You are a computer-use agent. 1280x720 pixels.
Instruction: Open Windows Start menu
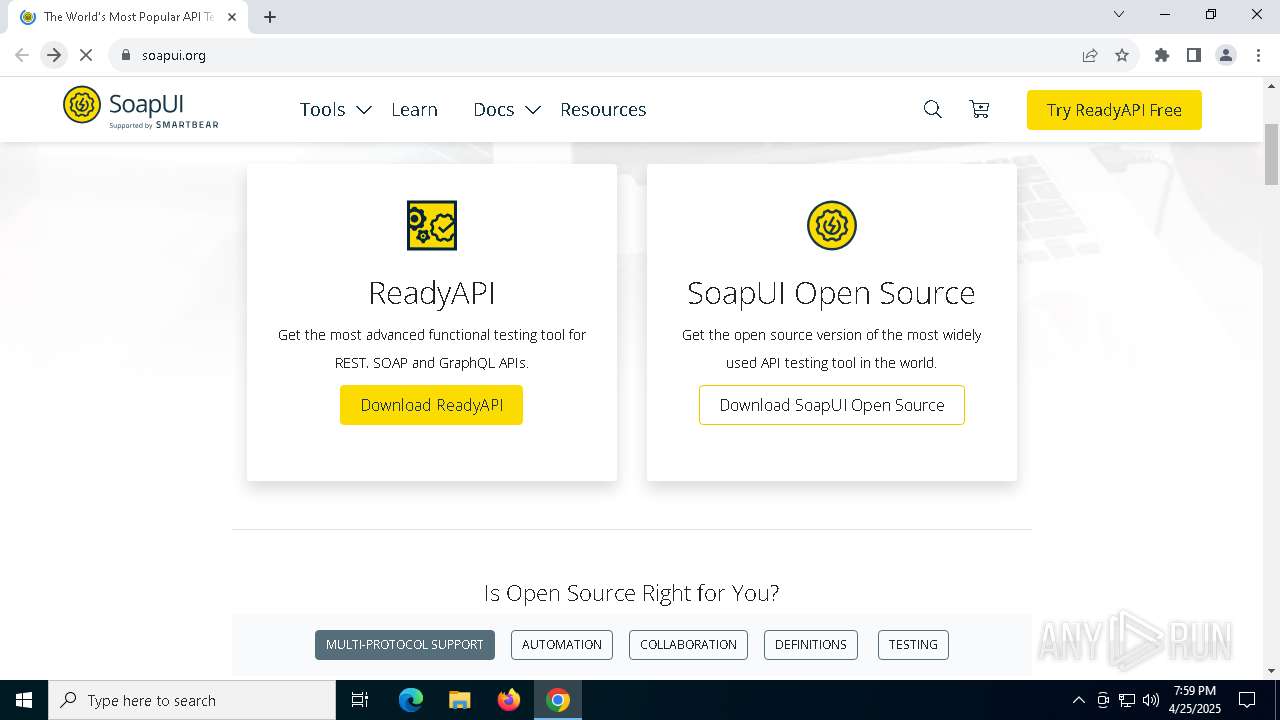click(24, 700)
